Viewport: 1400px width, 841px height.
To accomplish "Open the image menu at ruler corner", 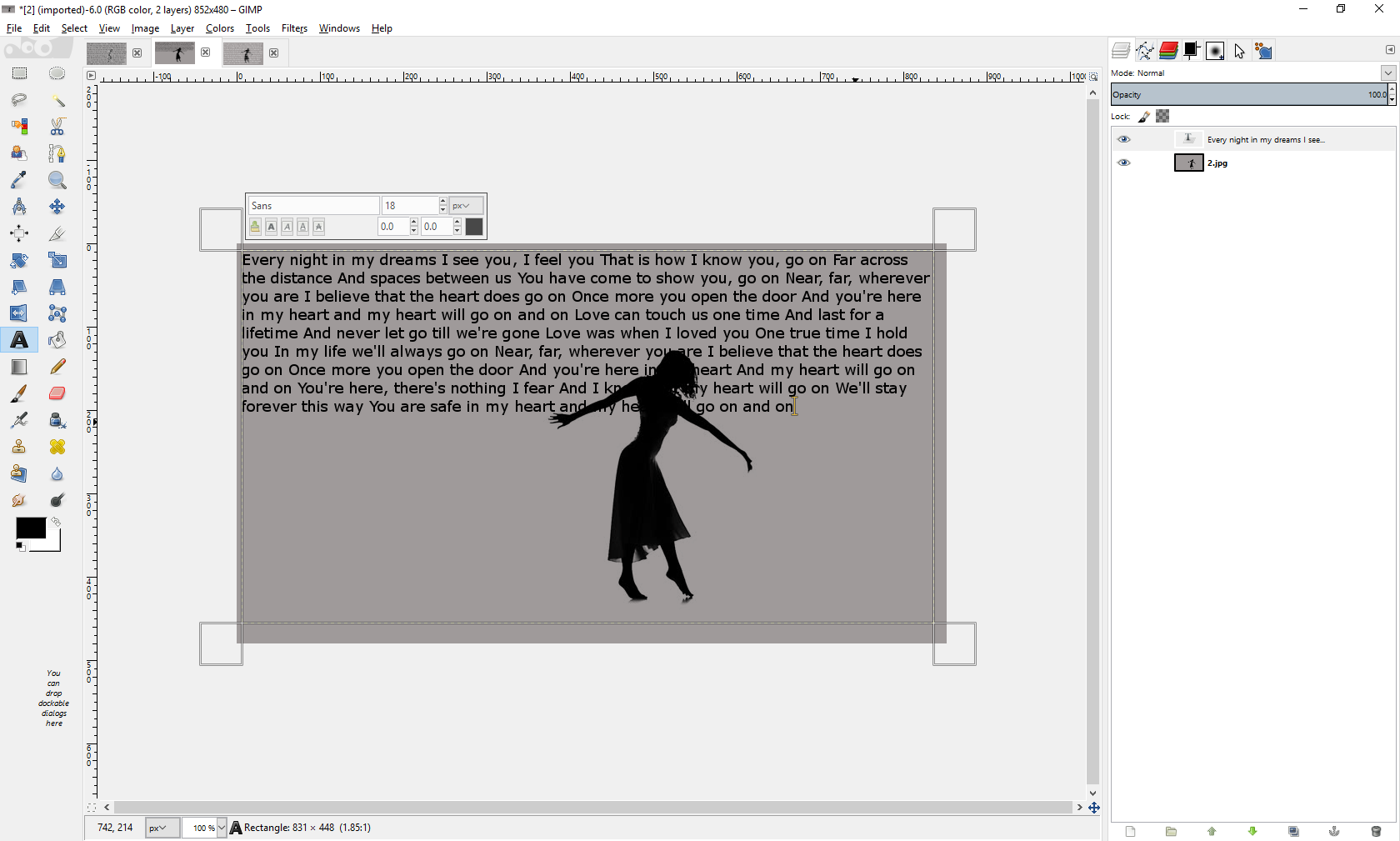I will [91, 76].
